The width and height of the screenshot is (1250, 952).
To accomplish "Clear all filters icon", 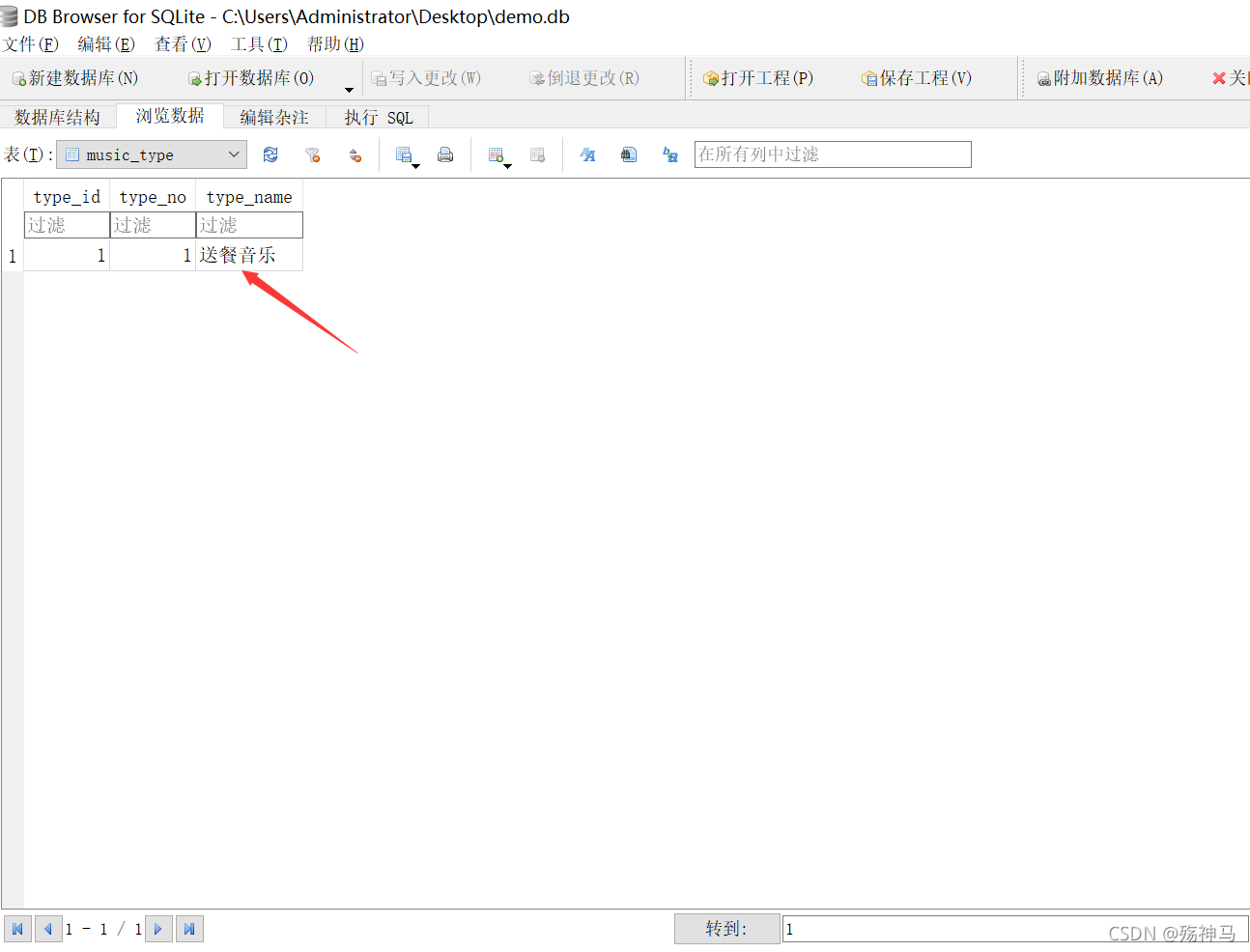I will (x=312, y=154).
